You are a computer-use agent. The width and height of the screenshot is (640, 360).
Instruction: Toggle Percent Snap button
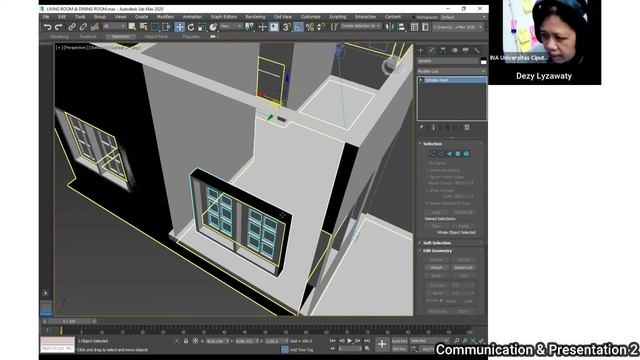point(310,27)
